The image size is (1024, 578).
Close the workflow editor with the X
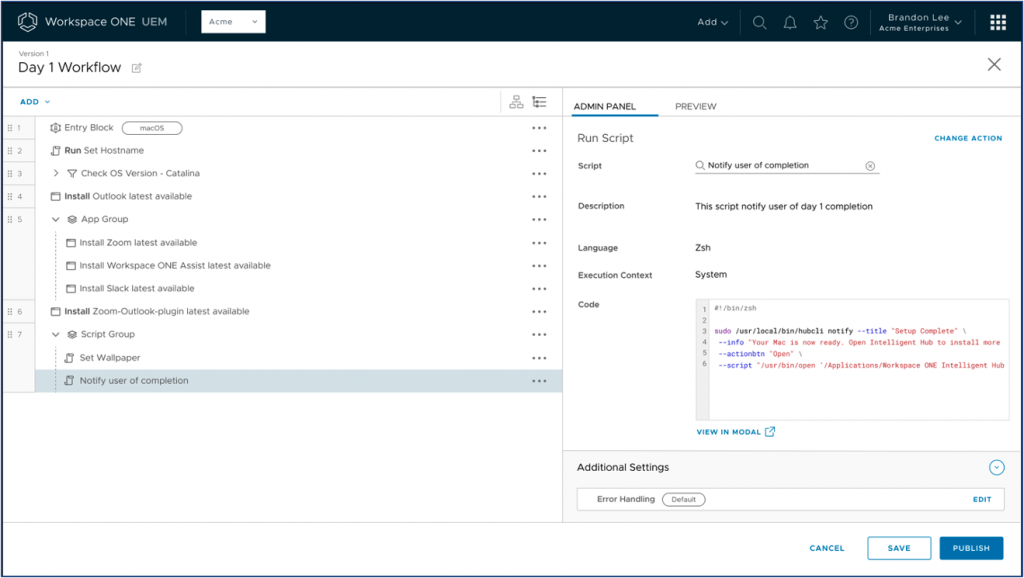(994, 64)
